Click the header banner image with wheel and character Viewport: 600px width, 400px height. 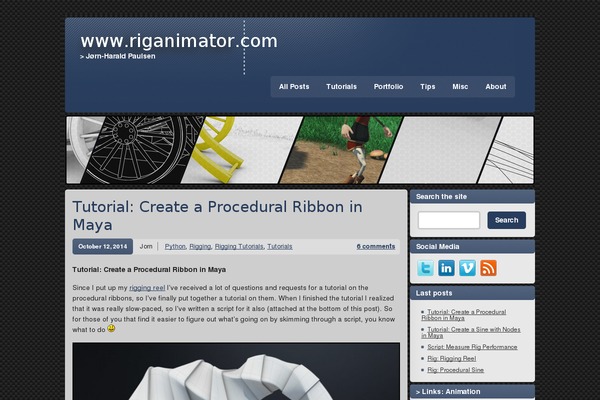pos(300,150)
